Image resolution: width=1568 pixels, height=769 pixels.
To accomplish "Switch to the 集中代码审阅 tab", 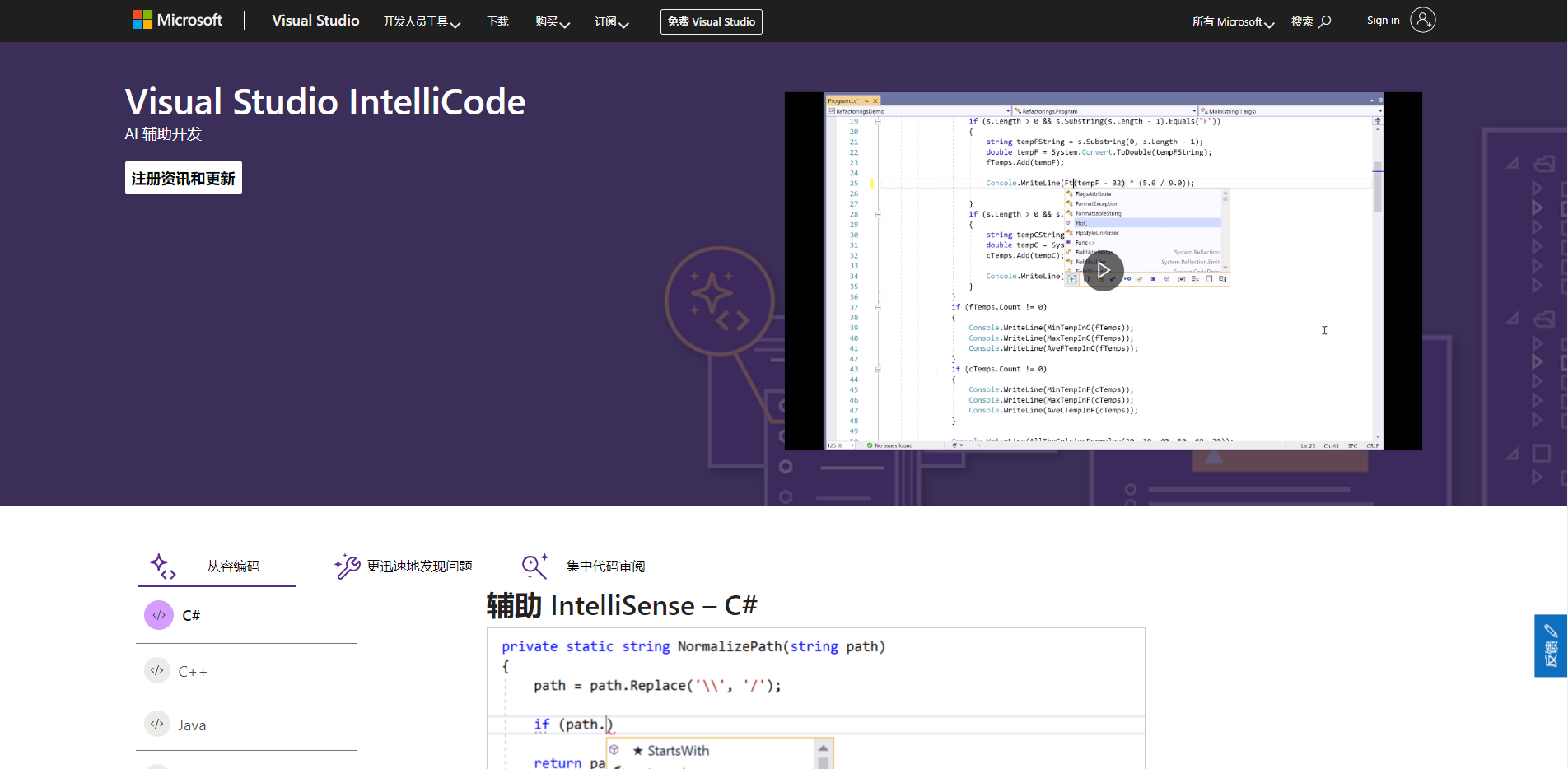I will (x=605, y=566).
